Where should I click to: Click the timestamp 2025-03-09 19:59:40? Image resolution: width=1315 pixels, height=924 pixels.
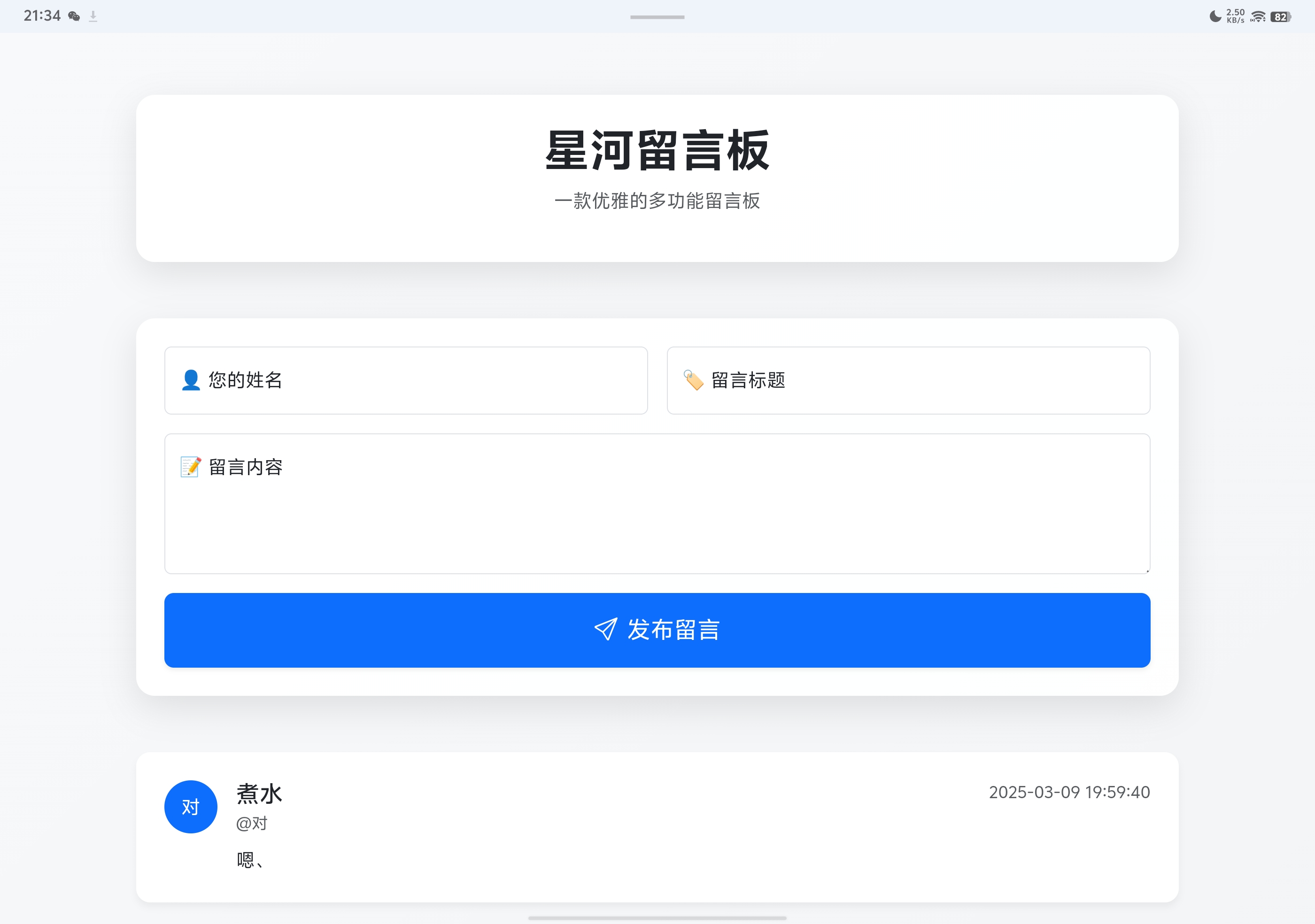click(x=1069, y=793)
